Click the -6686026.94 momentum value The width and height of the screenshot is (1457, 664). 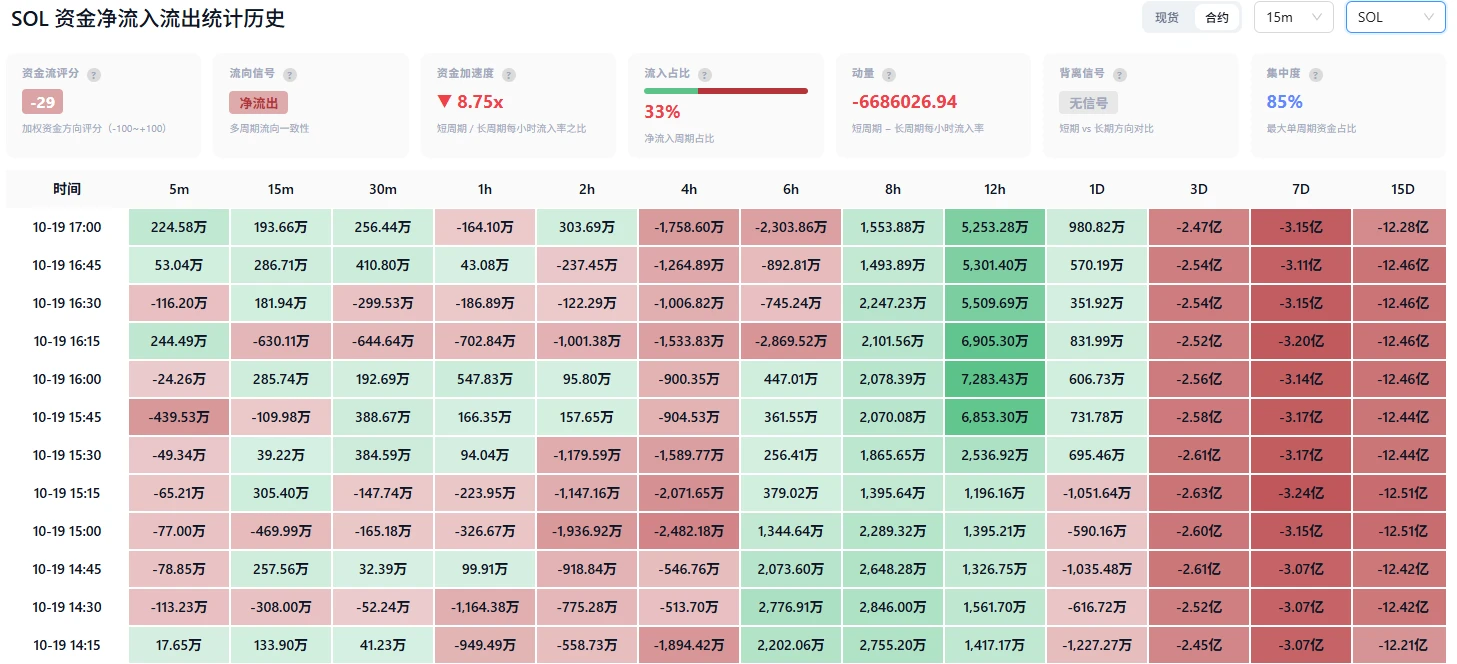[904, 102]
